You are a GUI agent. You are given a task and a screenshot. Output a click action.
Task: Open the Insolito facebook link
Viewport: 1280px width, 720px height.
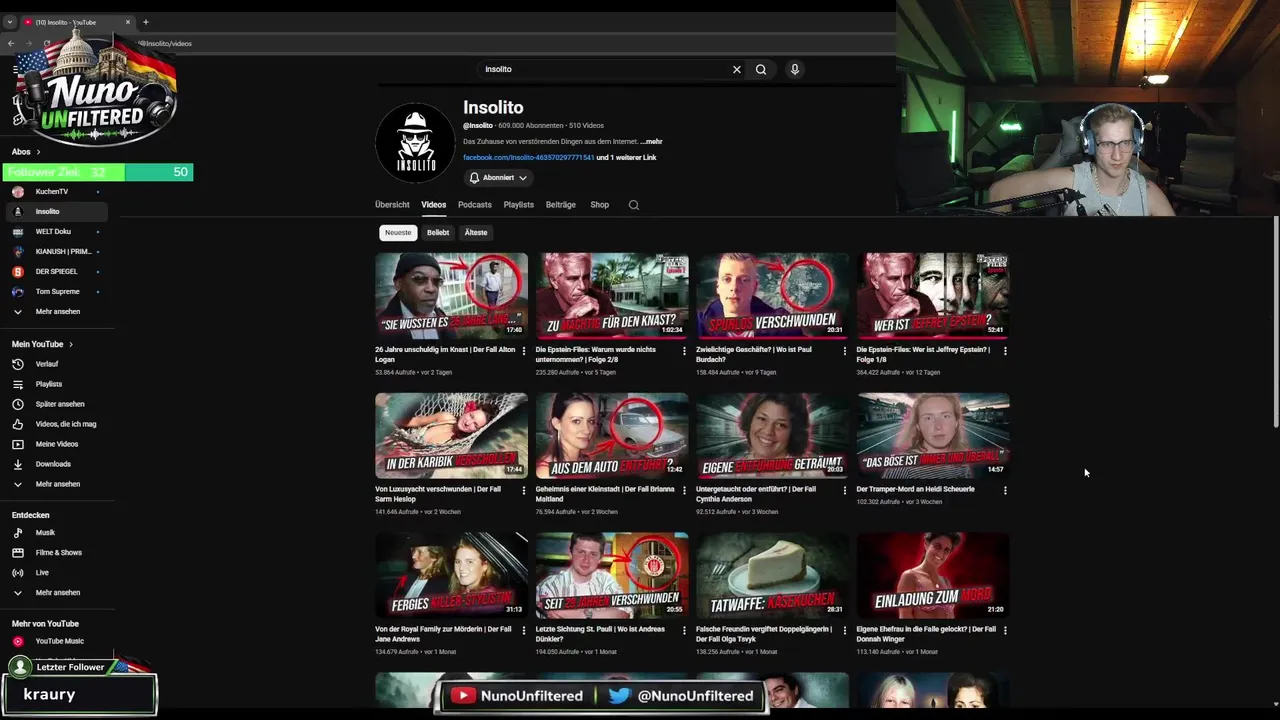[528, 158]
